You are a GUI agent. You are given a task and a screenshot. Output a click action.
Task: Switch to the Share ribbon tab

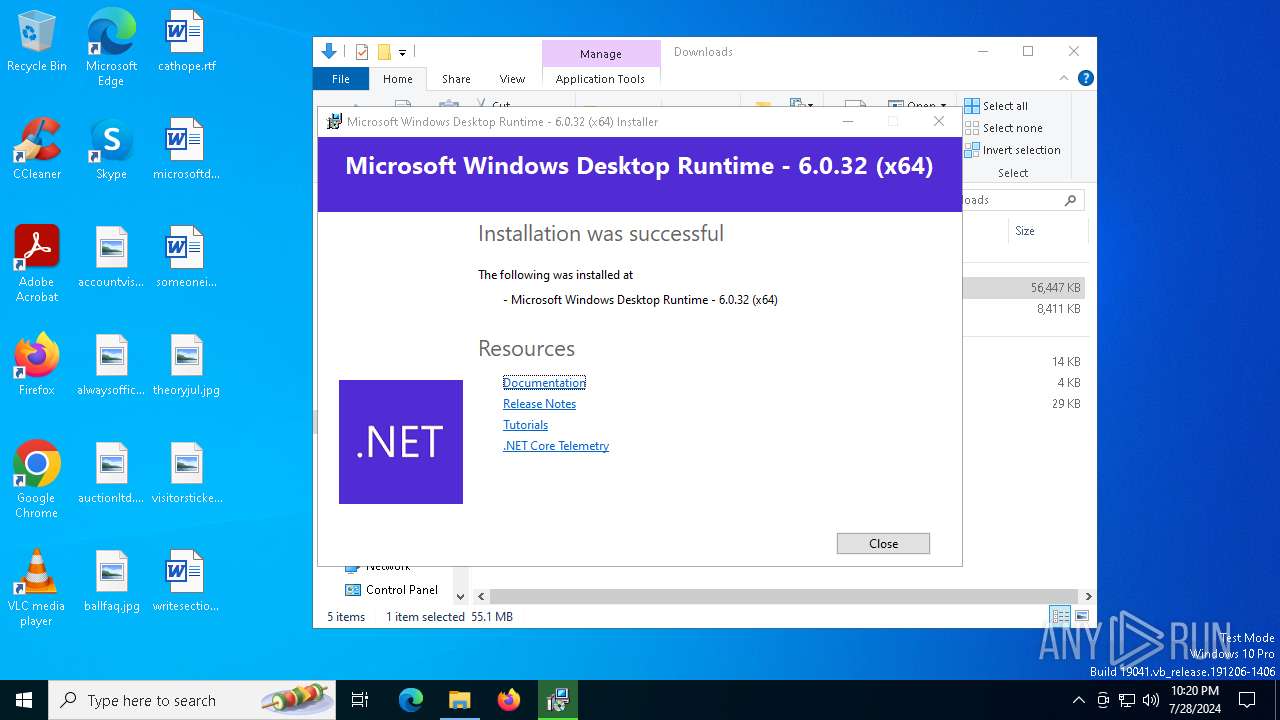click(x=456, y=79)
